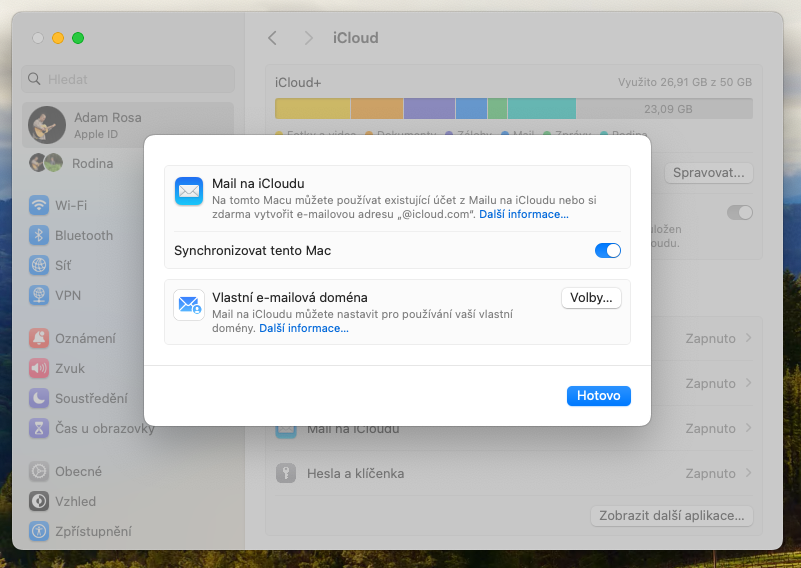Click the Zpřístupnění accessibility icon

(x=39, y=531)
